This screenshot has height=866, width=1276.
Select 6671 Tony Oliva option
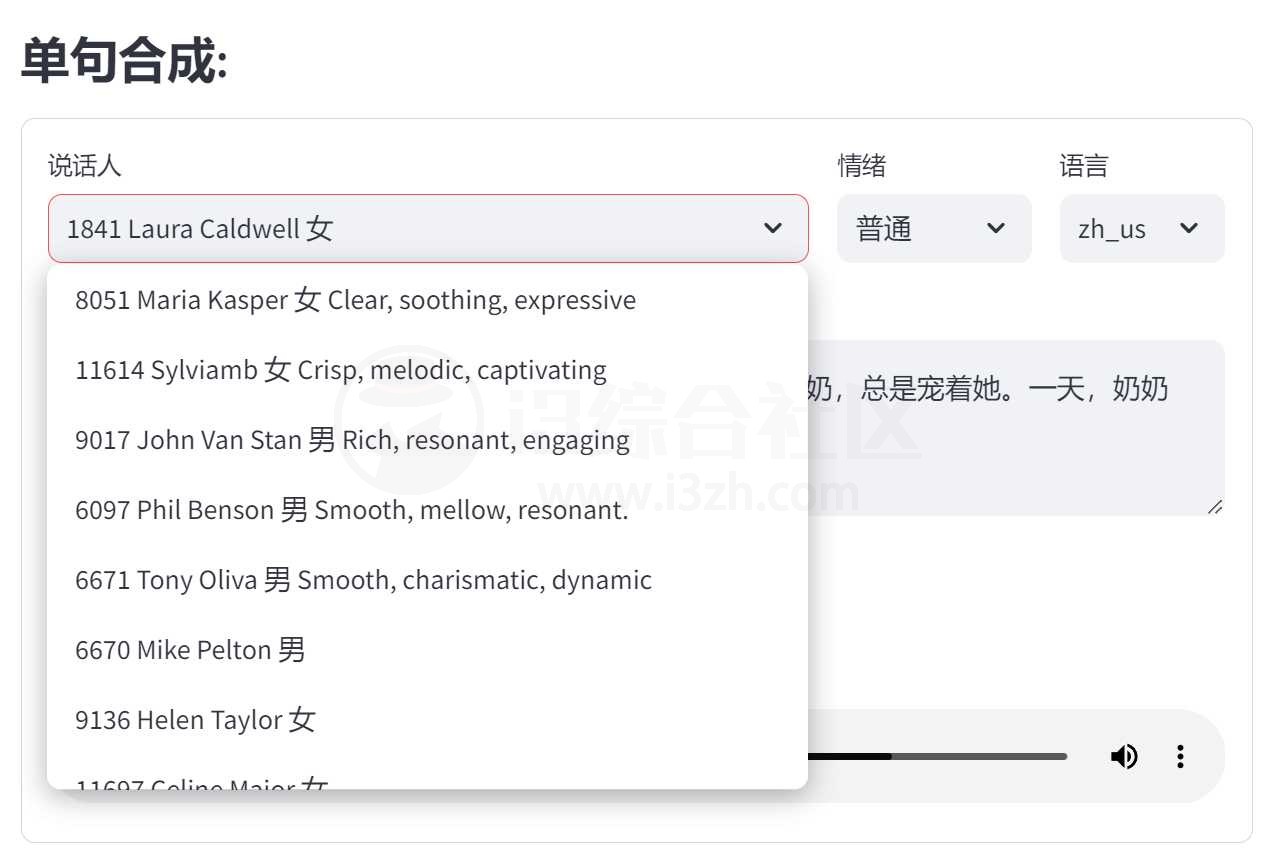click(427, 580)
